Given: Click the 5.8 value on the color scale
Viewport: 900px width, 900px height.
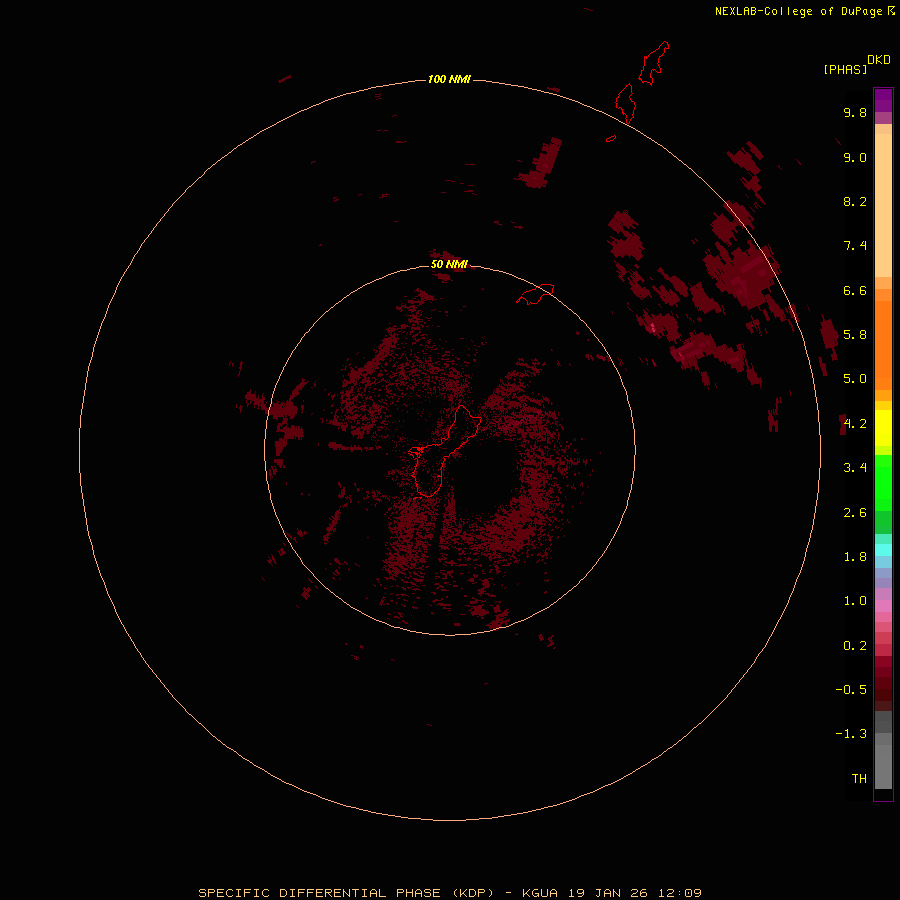Looking at the screenshot, I should (x=855, y=334).
